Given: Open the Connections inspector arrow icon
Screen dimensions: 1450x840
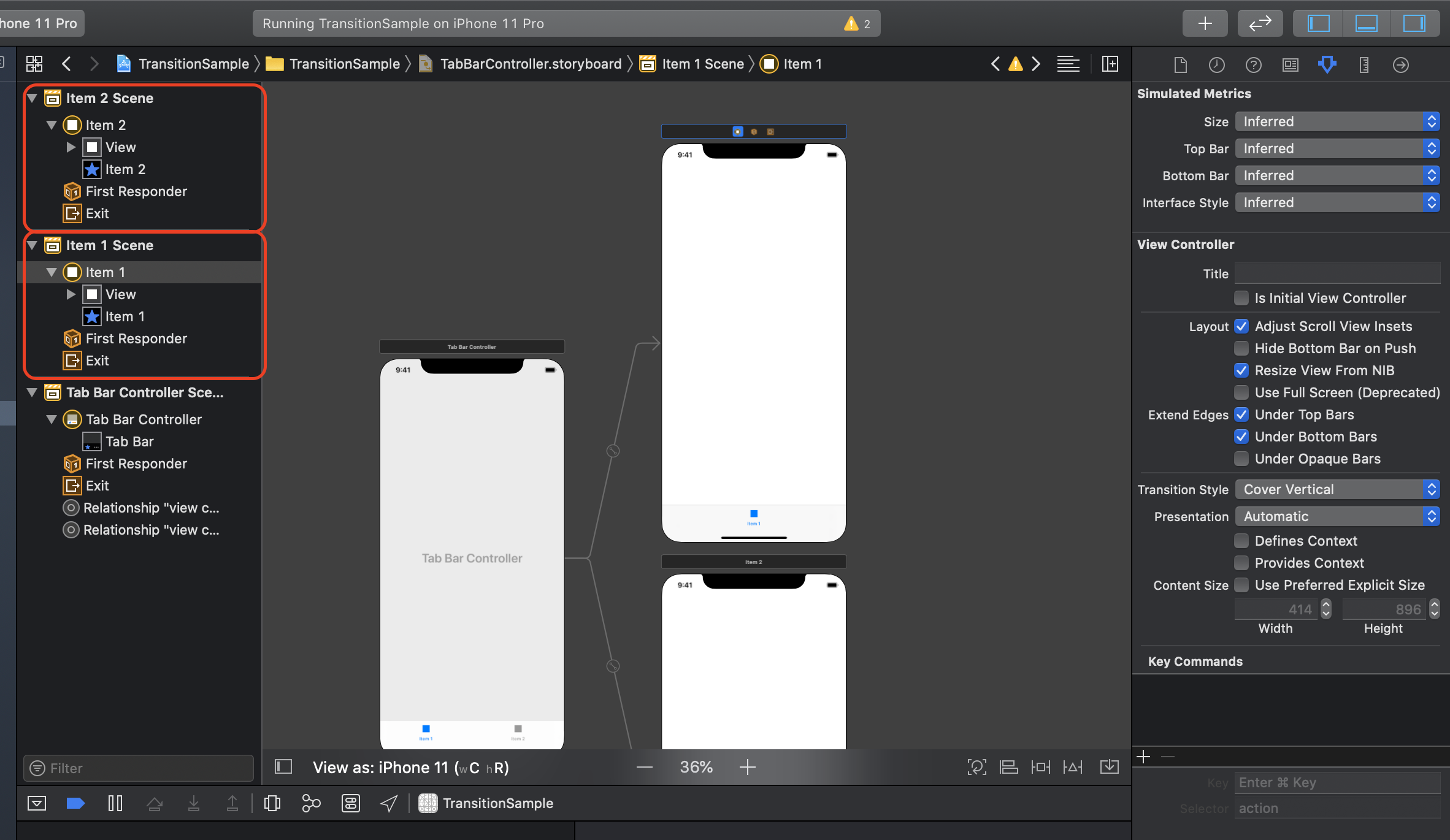Looking at the screenshot, I should 1400,64.
